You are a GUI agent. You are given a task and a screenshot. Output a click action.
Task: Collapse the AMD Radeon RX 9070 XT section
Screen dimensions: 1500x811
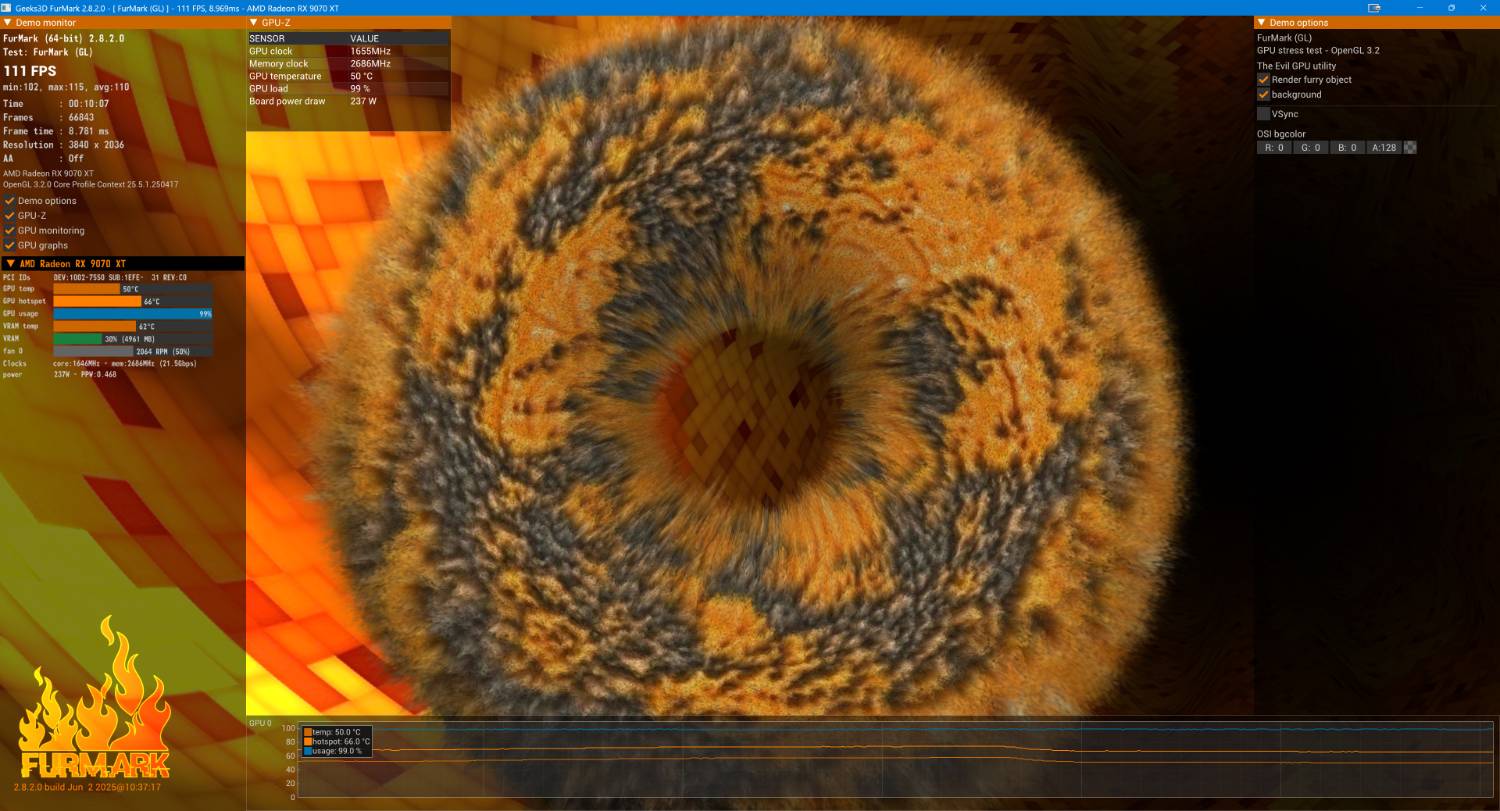10,263
